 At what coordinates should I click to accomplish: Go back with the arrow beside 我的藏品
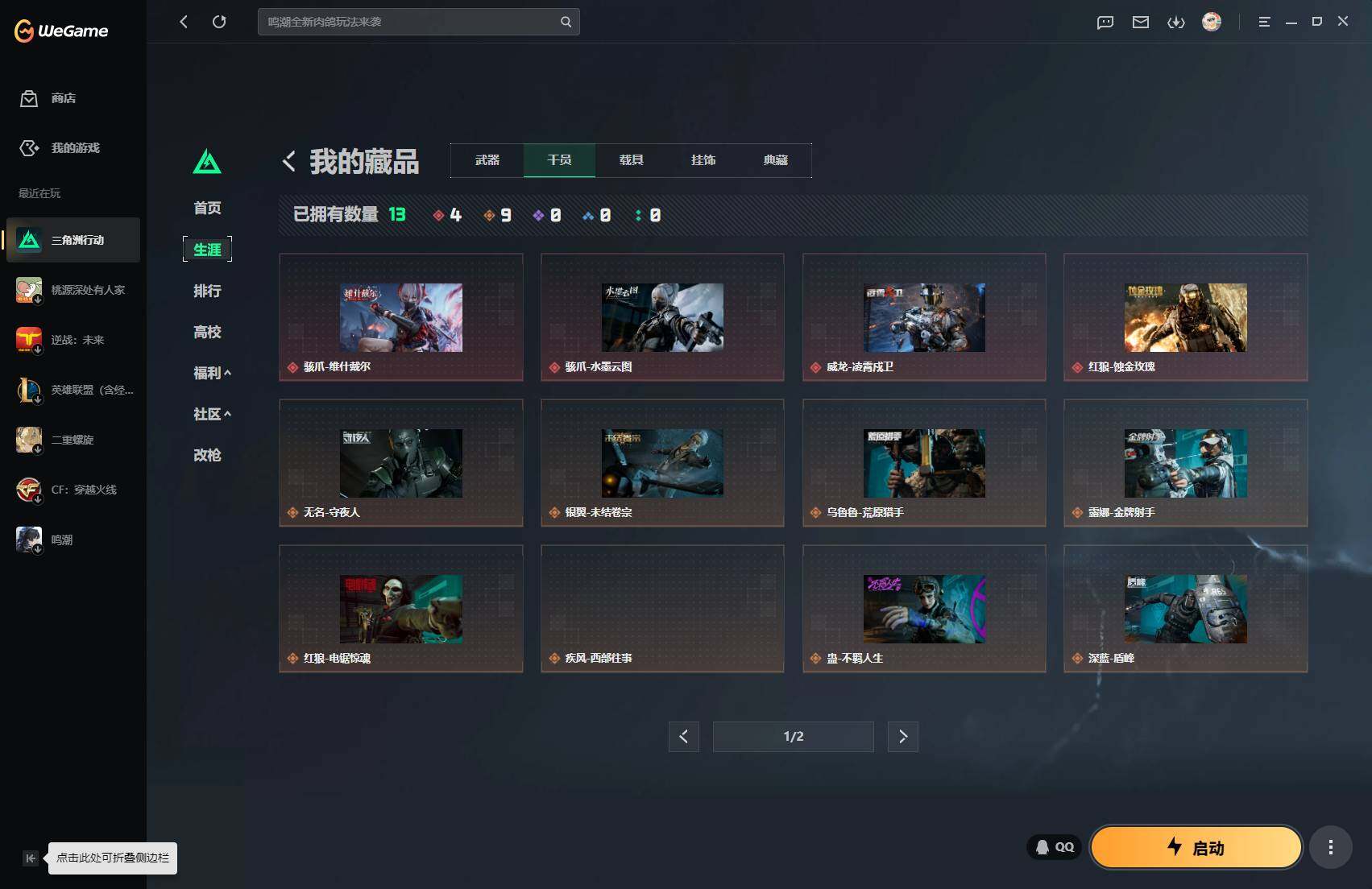(x=289, y=161)
